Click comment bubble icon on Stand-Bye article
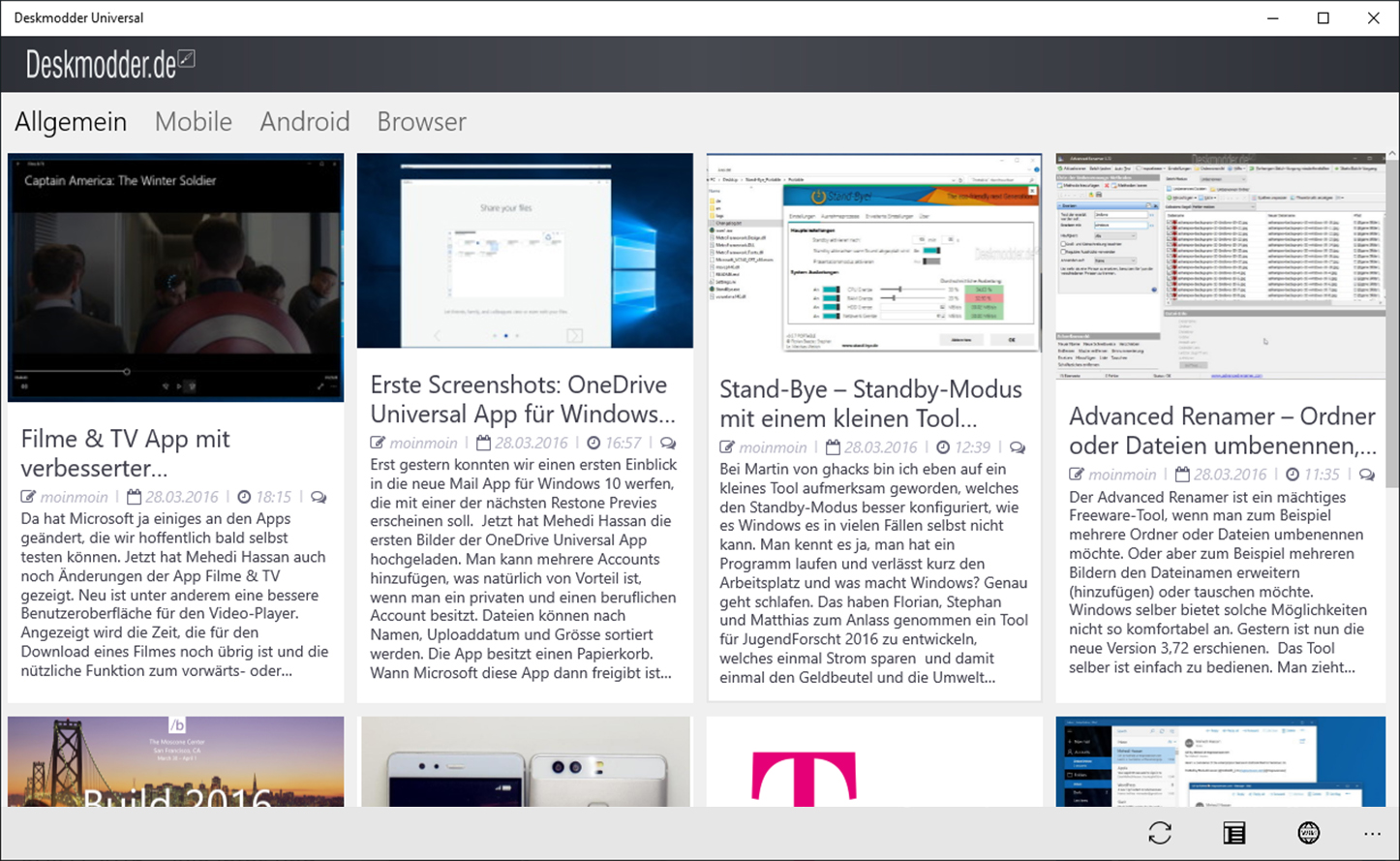This screenshot has width=1400, height=861. tap(1018, 447)
